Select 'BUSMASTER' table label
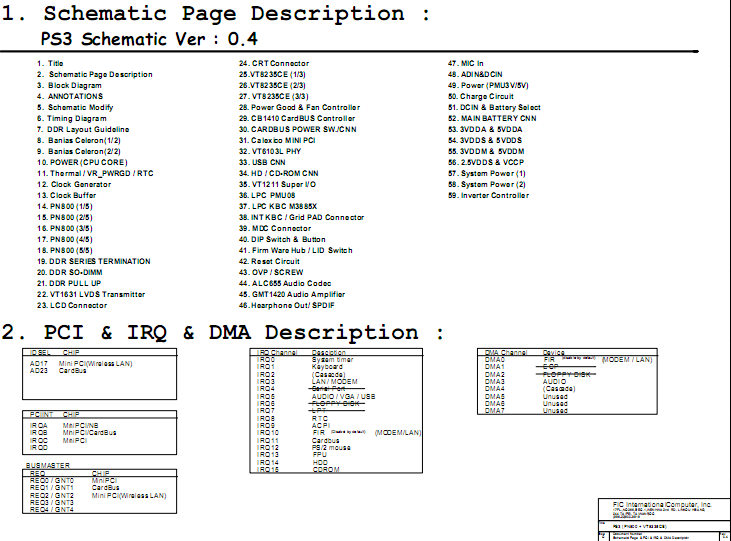The image size is (731, 541). (48, 465)
